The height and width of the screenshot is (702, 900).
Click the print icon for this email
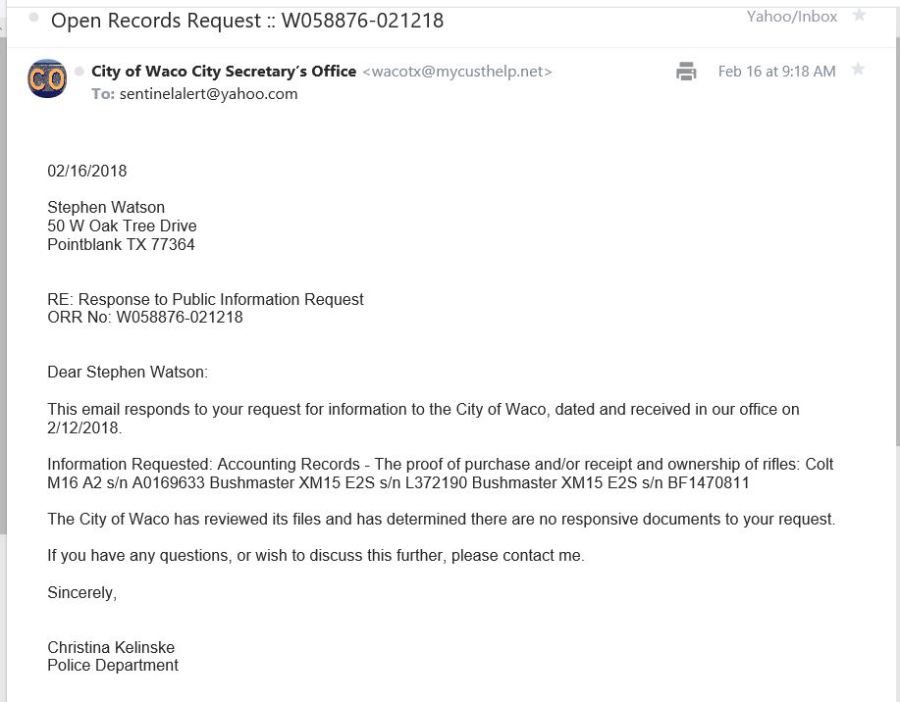(685, 71)
